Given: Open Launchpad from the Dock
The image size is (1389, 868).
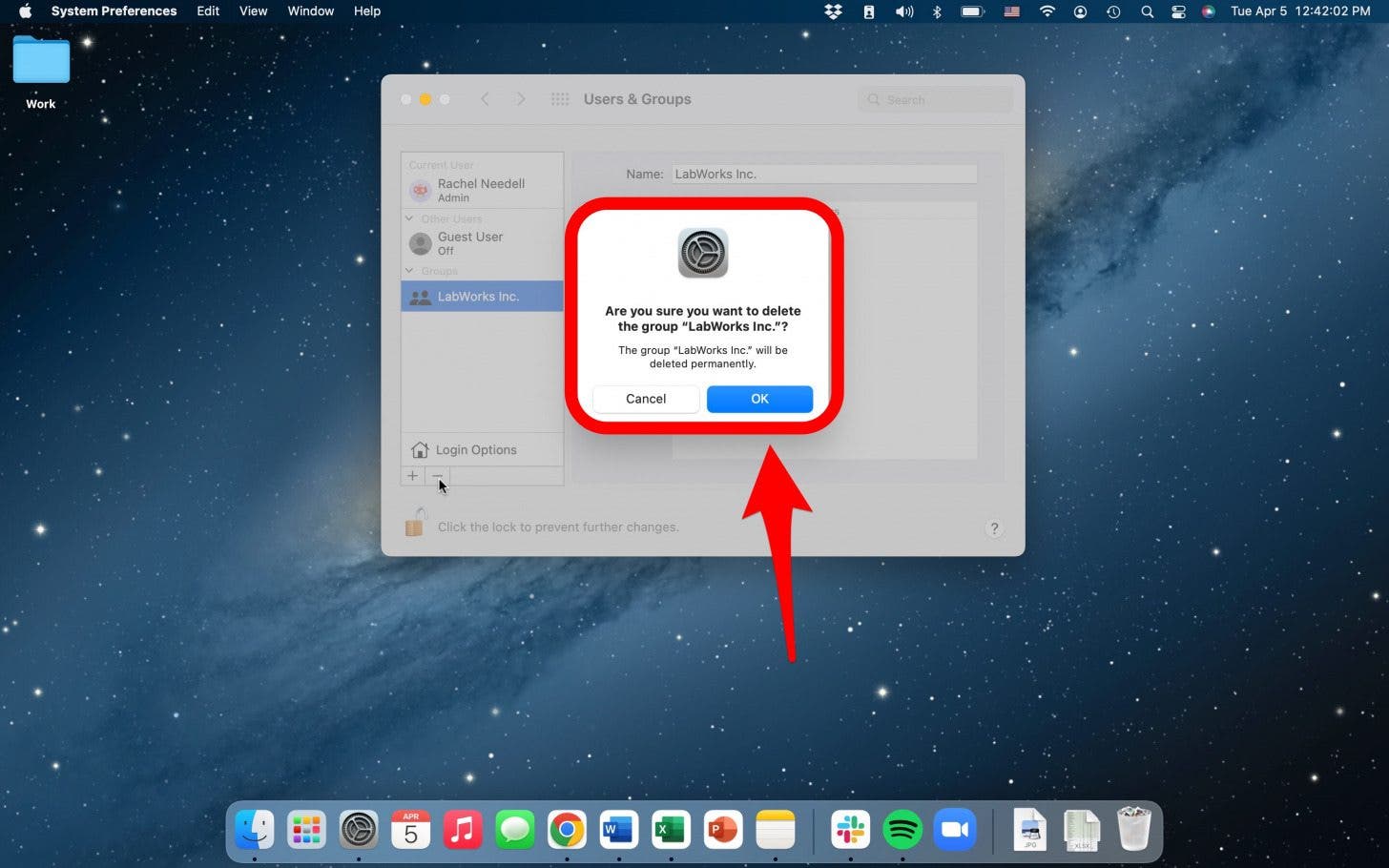Looking at the screenshot, I should (306, 830).
